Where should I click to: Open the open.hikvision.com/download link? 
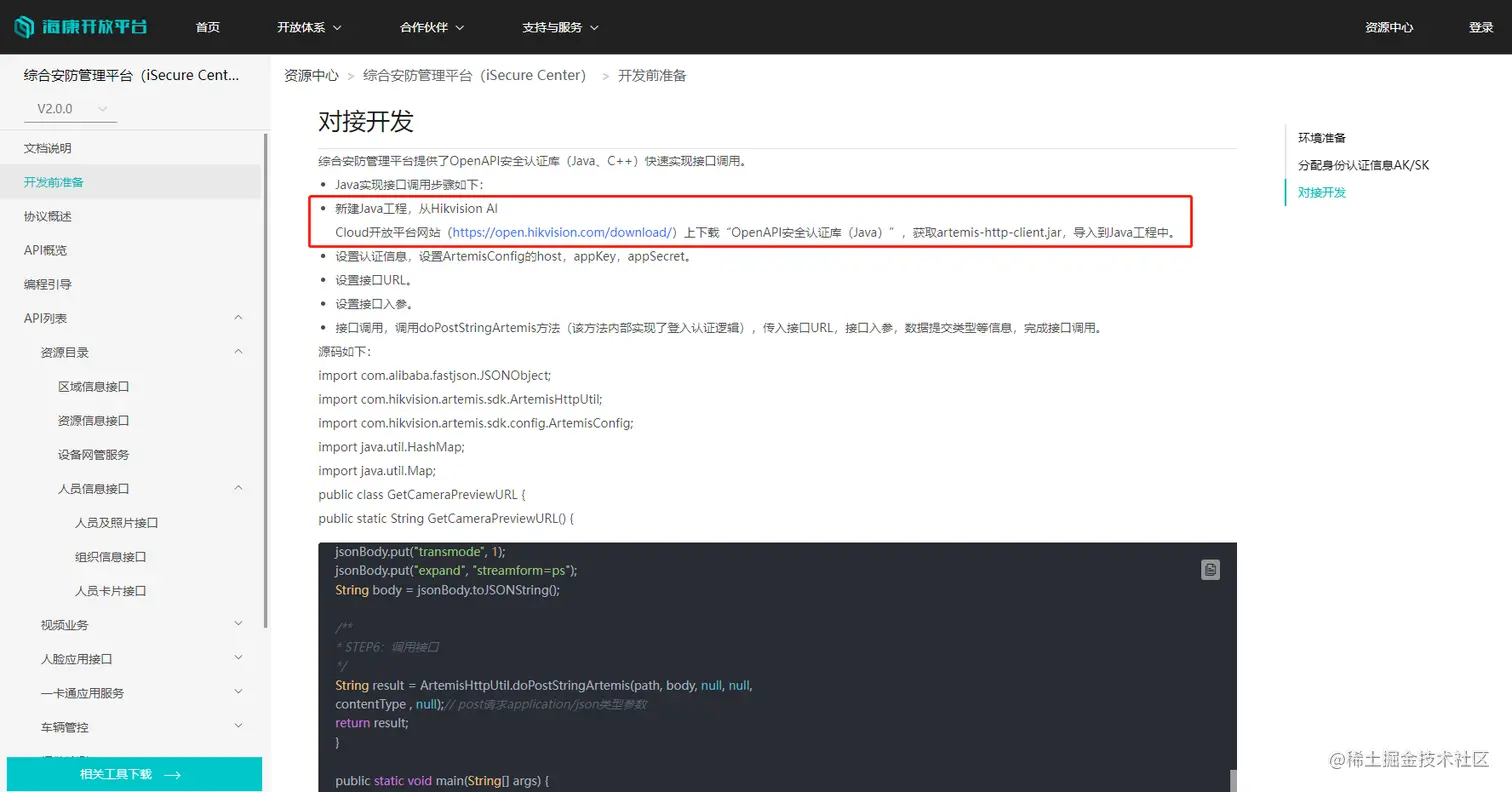(564, 232)
